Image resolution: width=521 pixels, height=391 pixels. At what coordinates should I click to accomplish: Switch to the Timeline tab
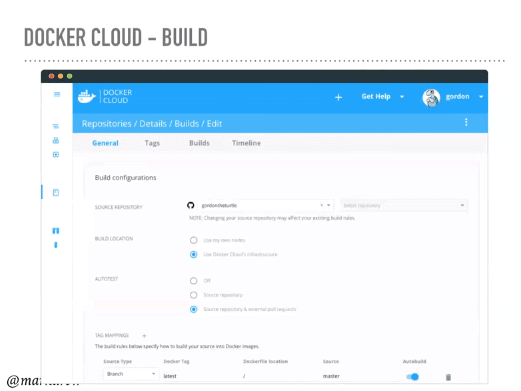point(246,143)
